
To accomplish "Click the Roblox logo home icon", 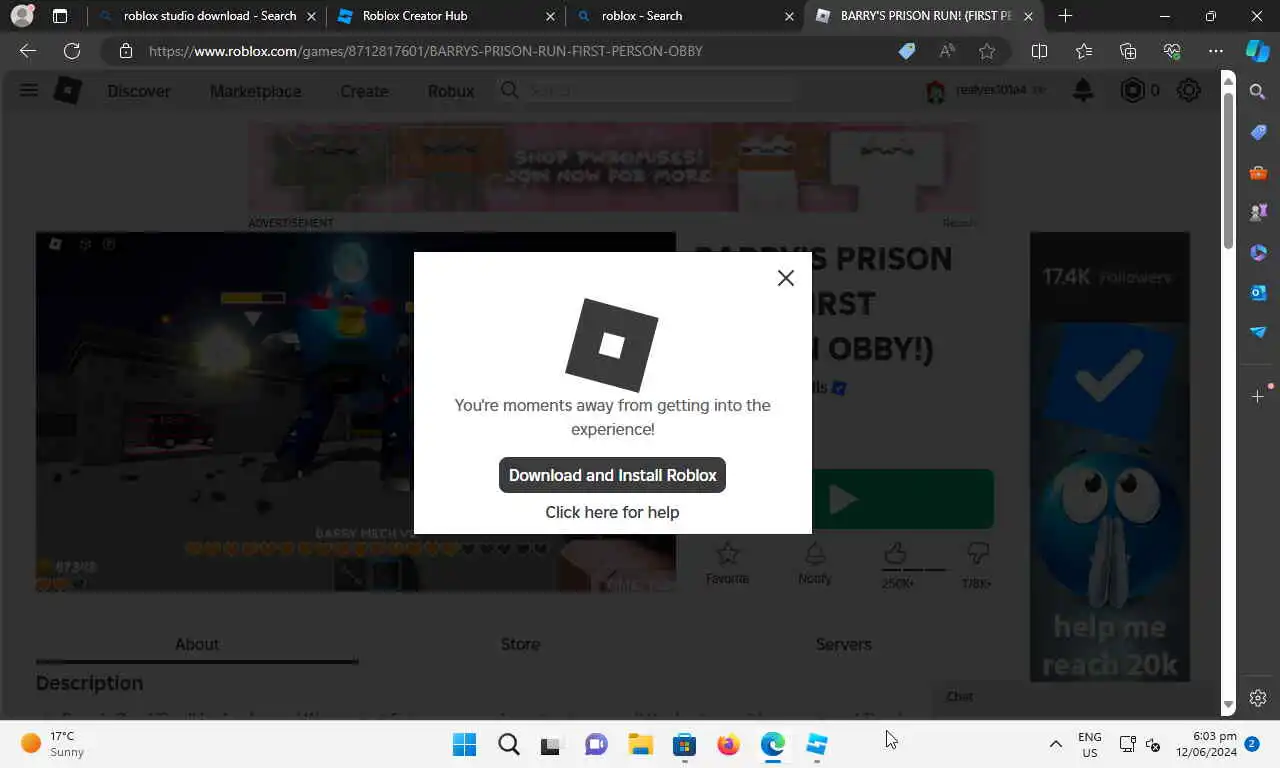I will point(67,91).
